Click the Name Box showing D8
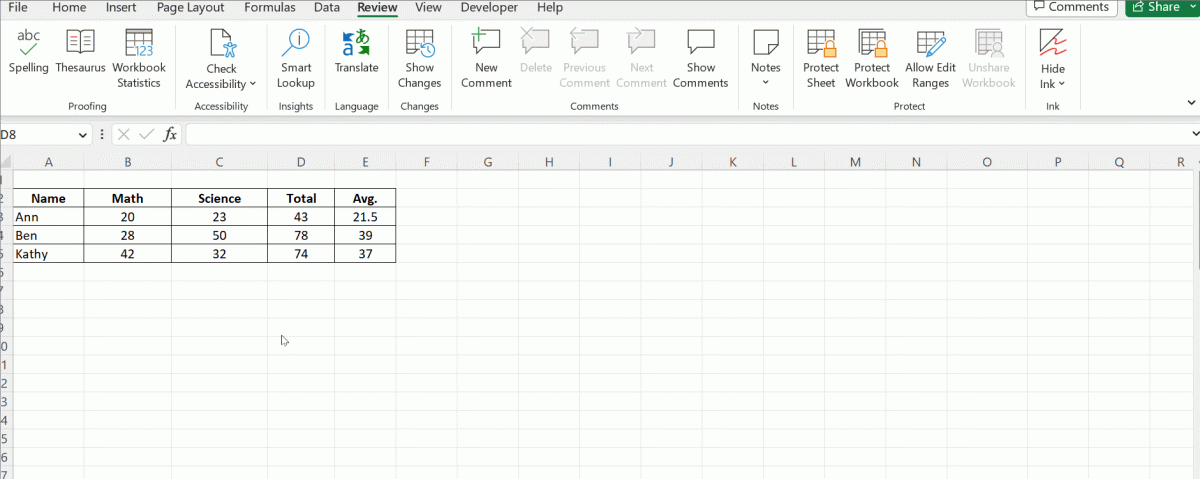This screenshot has height=479, width=1200. pos(40,134)
